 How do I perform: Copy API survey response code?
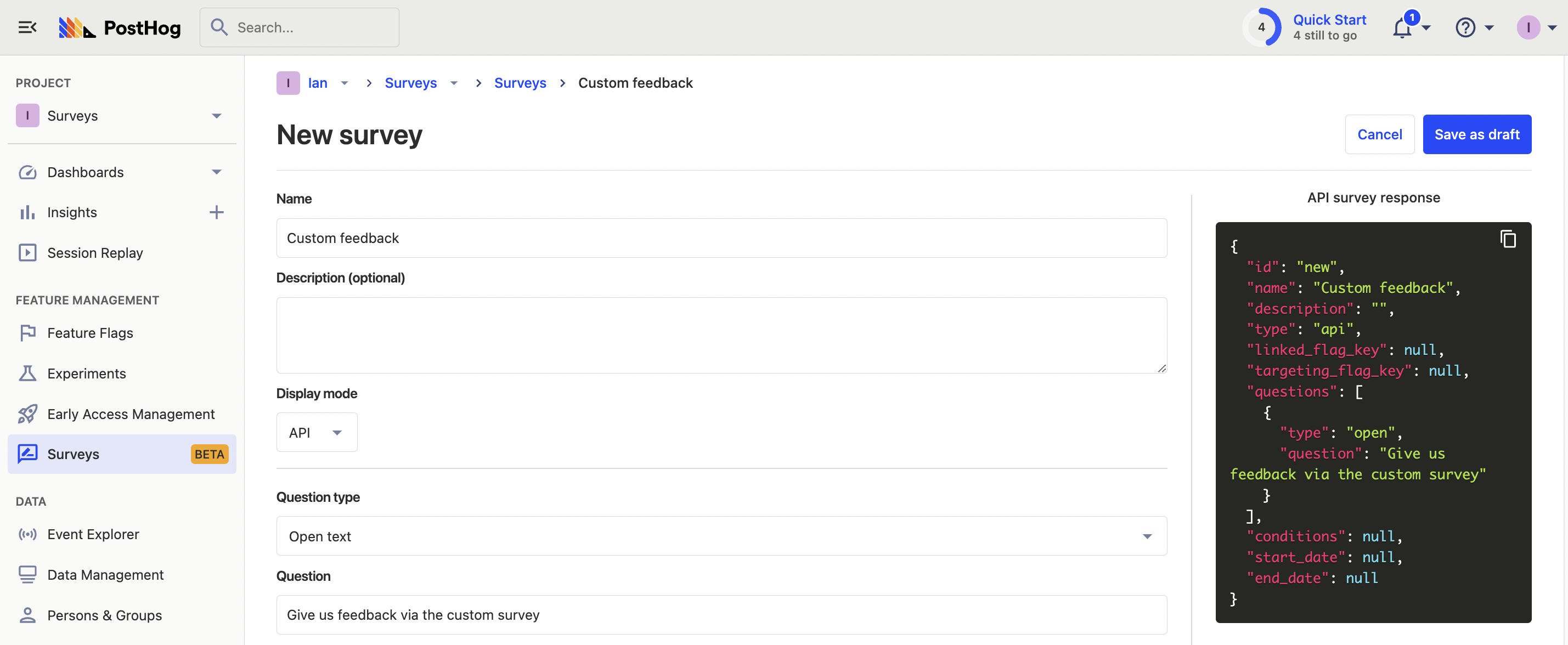pyautogui.click(x=1508, y=239)
